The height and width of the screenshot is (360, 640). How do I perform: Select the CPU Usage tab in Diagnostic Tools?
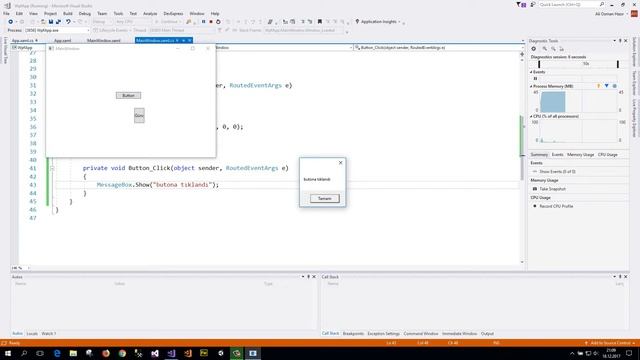607,155
